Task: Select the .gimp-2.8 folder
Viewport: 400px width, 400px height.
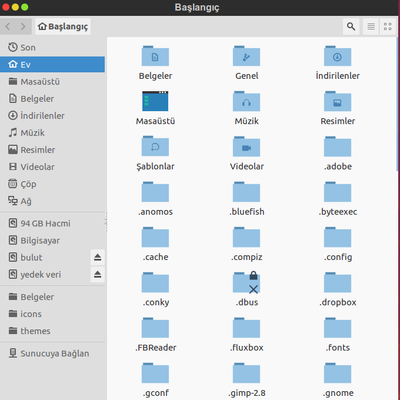Action: tap(247, 373)
